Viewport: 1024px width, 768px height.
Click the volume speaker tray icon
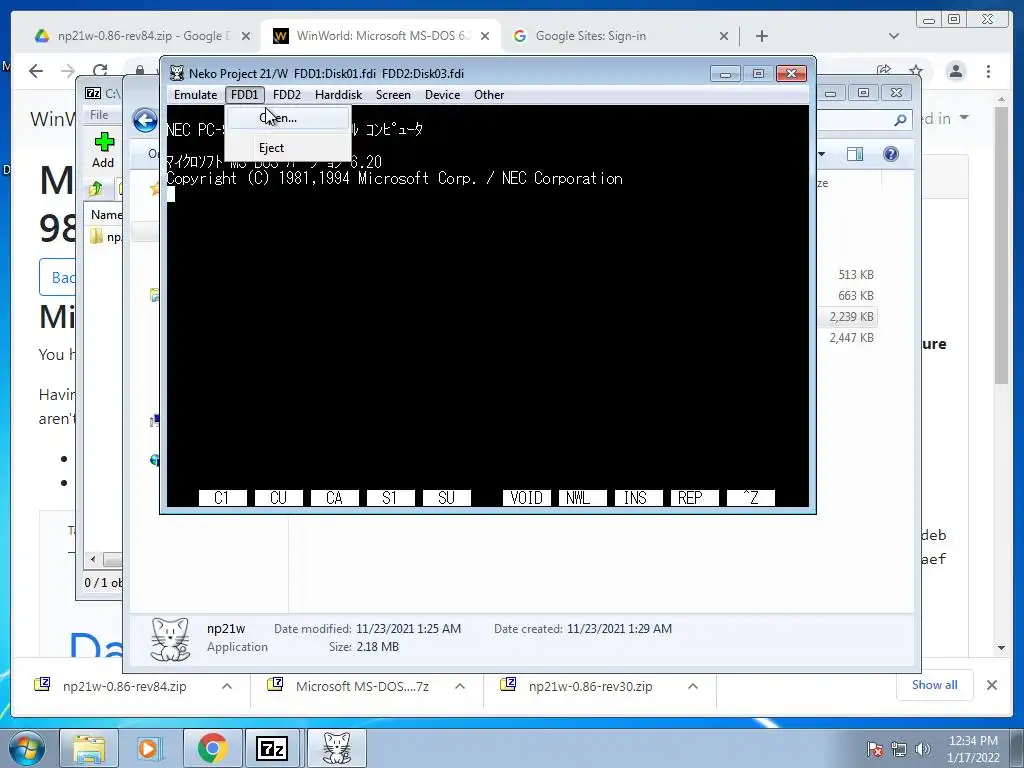[923, 749]
